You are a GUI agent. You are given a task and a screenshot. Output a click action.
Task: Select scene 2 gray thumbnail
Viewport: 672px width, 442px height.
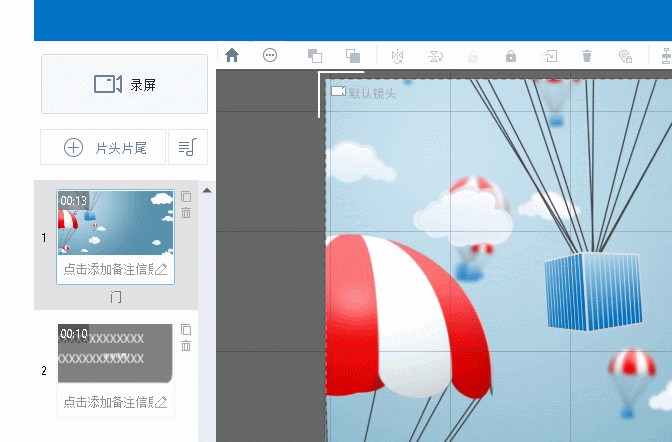coord(115,353)
